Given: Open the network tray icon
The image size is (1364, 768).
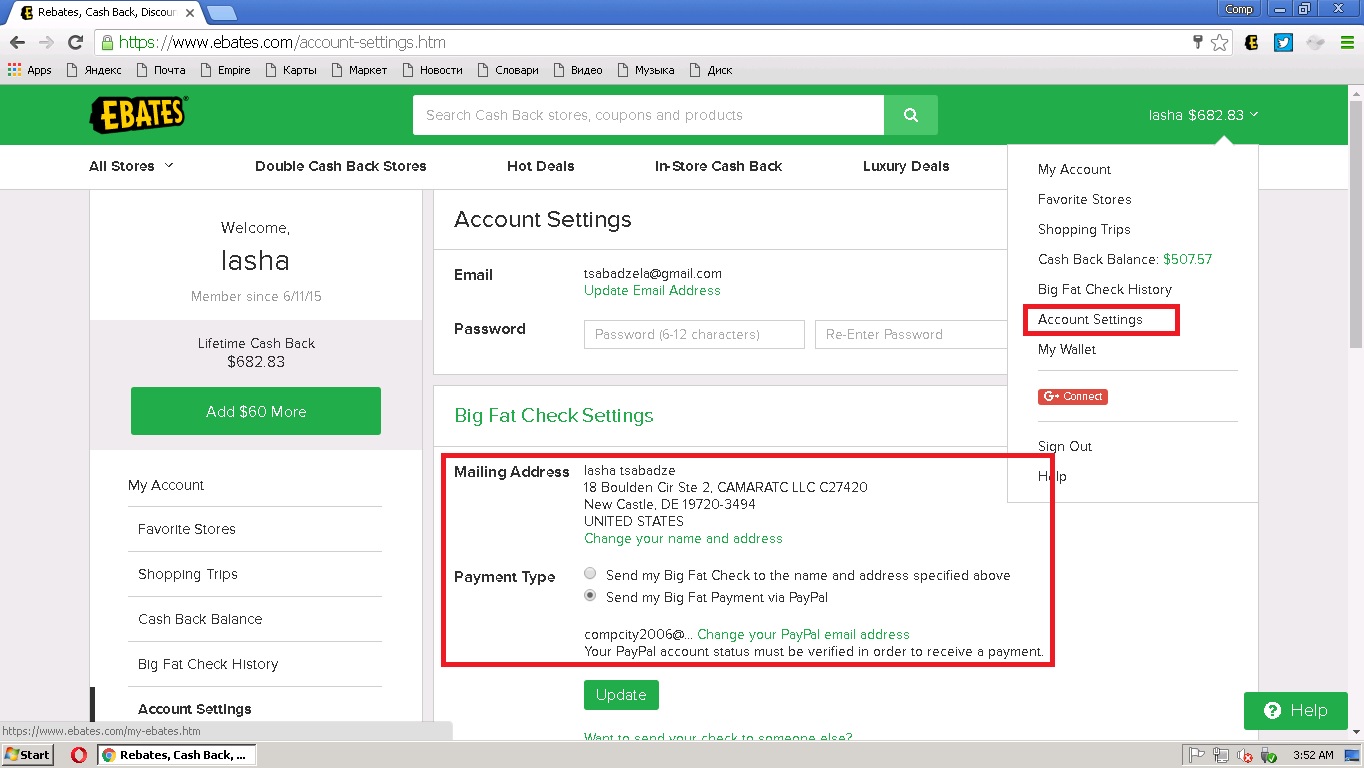Looking at the screenshot, I should pos(1221,755).
